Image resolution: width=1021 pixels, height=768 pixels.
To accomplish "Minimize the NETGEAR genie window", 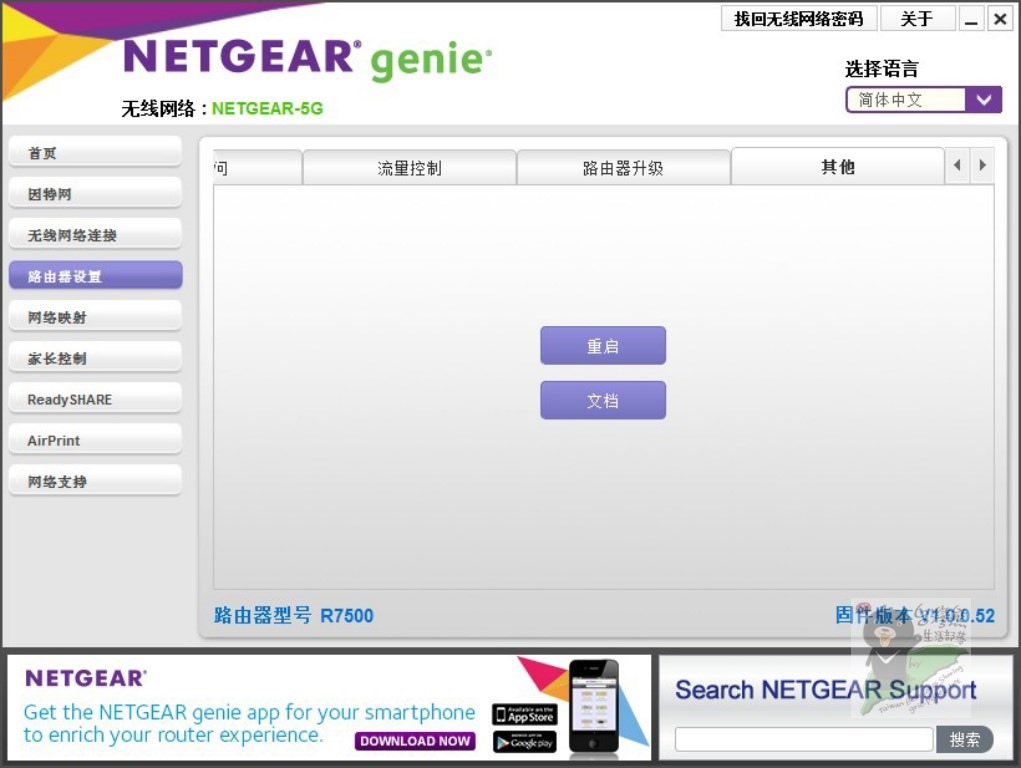I will click(971, 19).
